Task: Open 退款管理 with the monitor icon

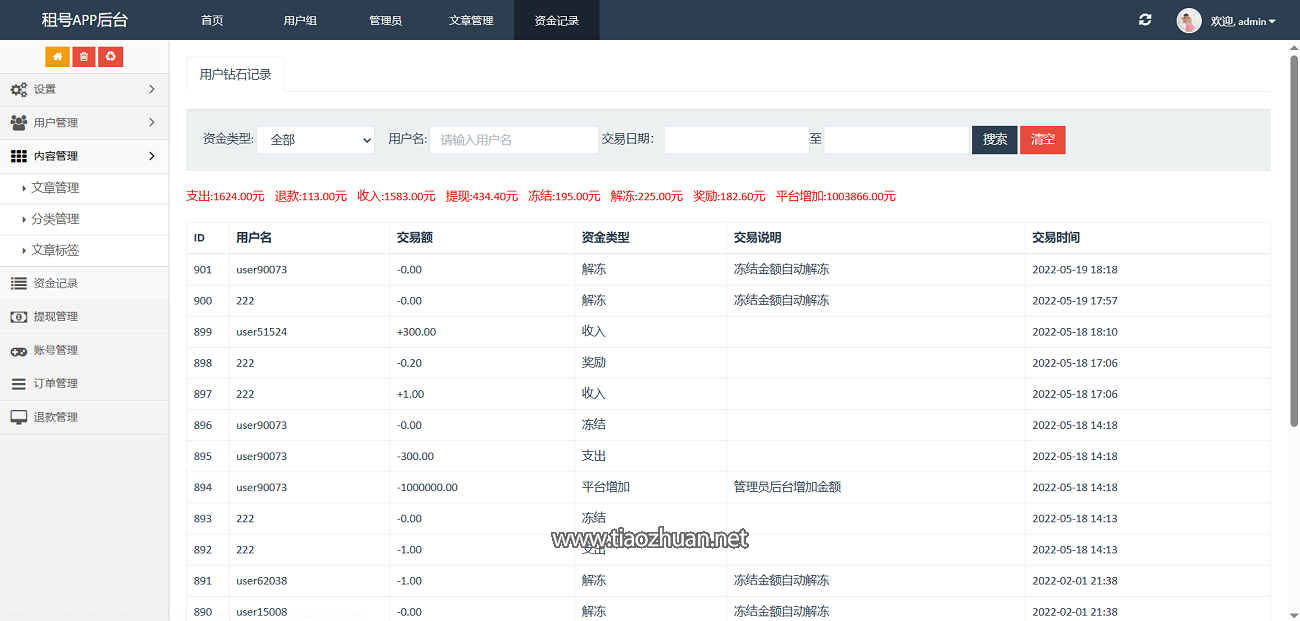Action: (x=55, y=417)
